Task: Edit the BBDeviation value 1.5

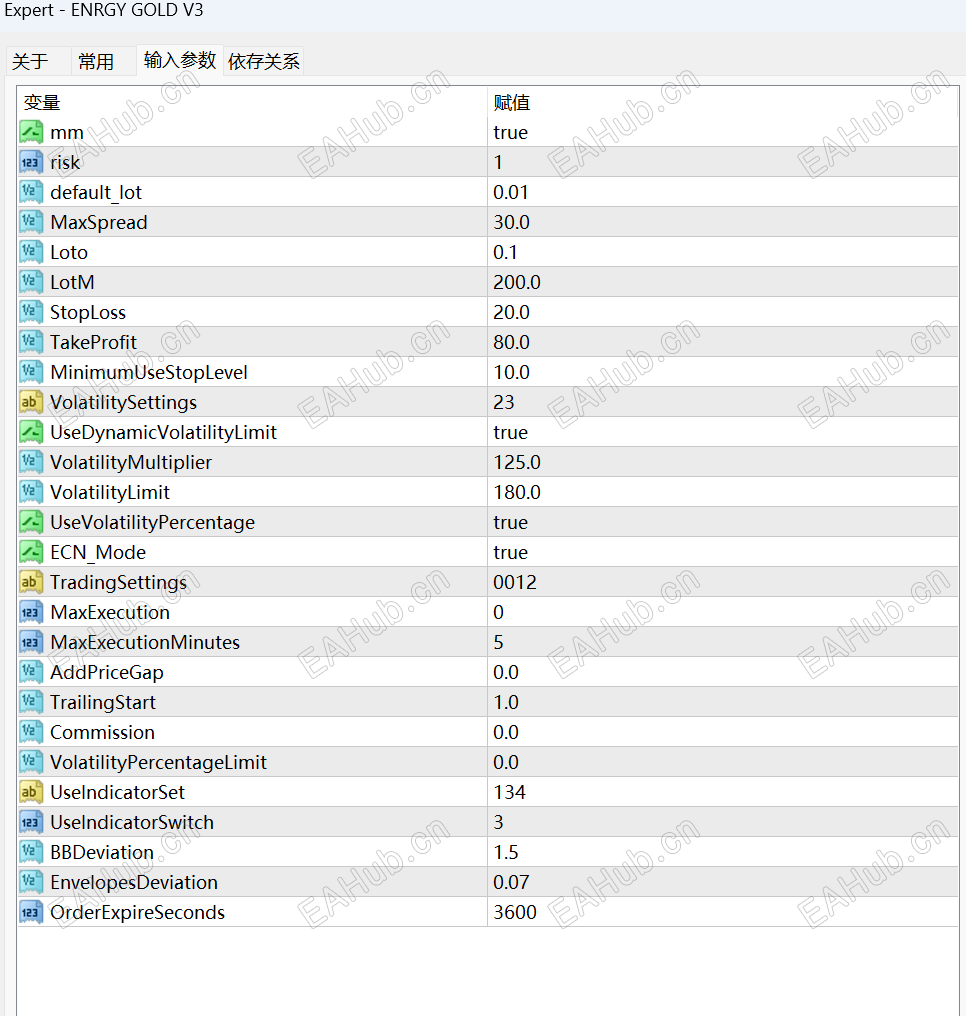Action: click(x=506, y=852)
